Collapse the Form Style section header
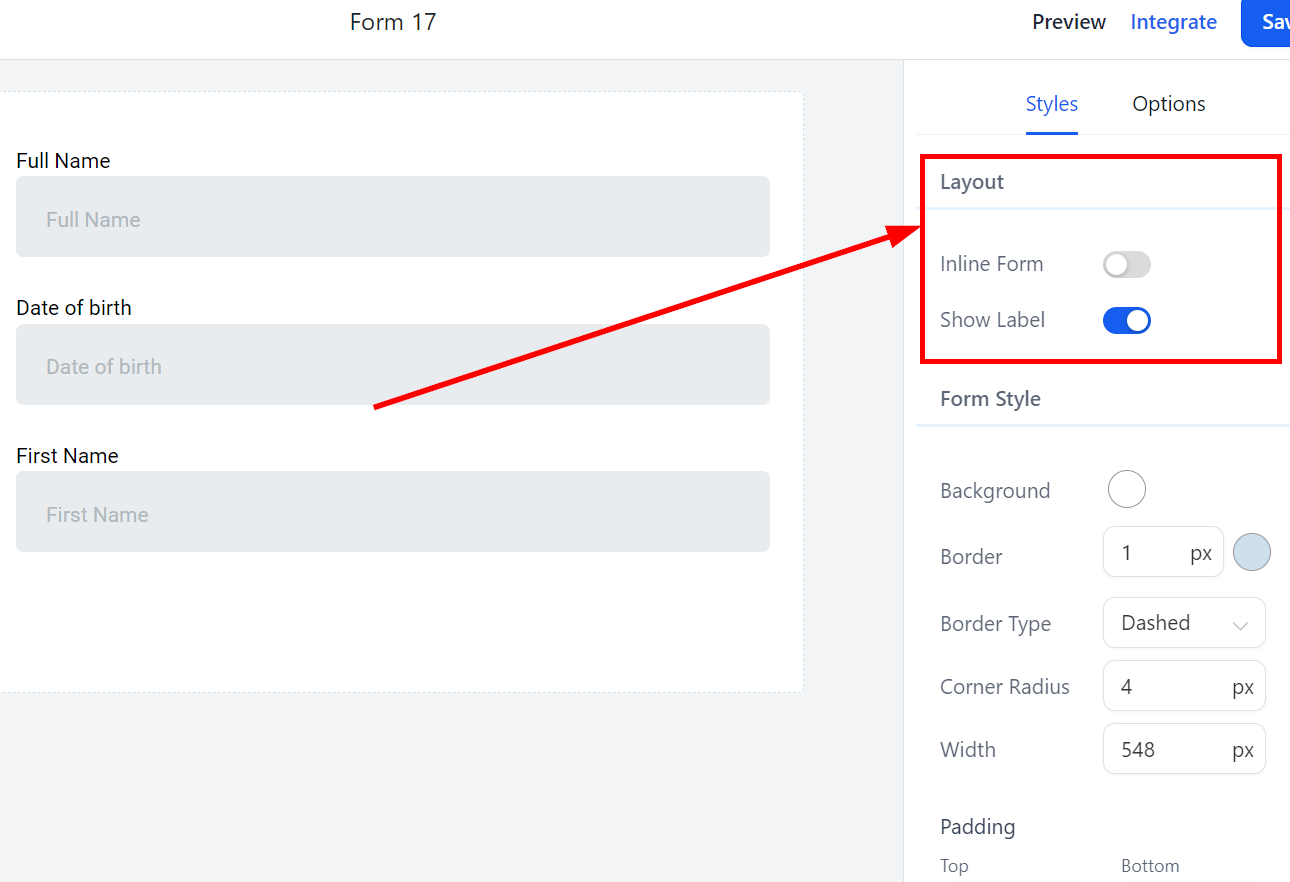Image resolution: width=1290 pixels, height=882 pixels. coord(990,399)
